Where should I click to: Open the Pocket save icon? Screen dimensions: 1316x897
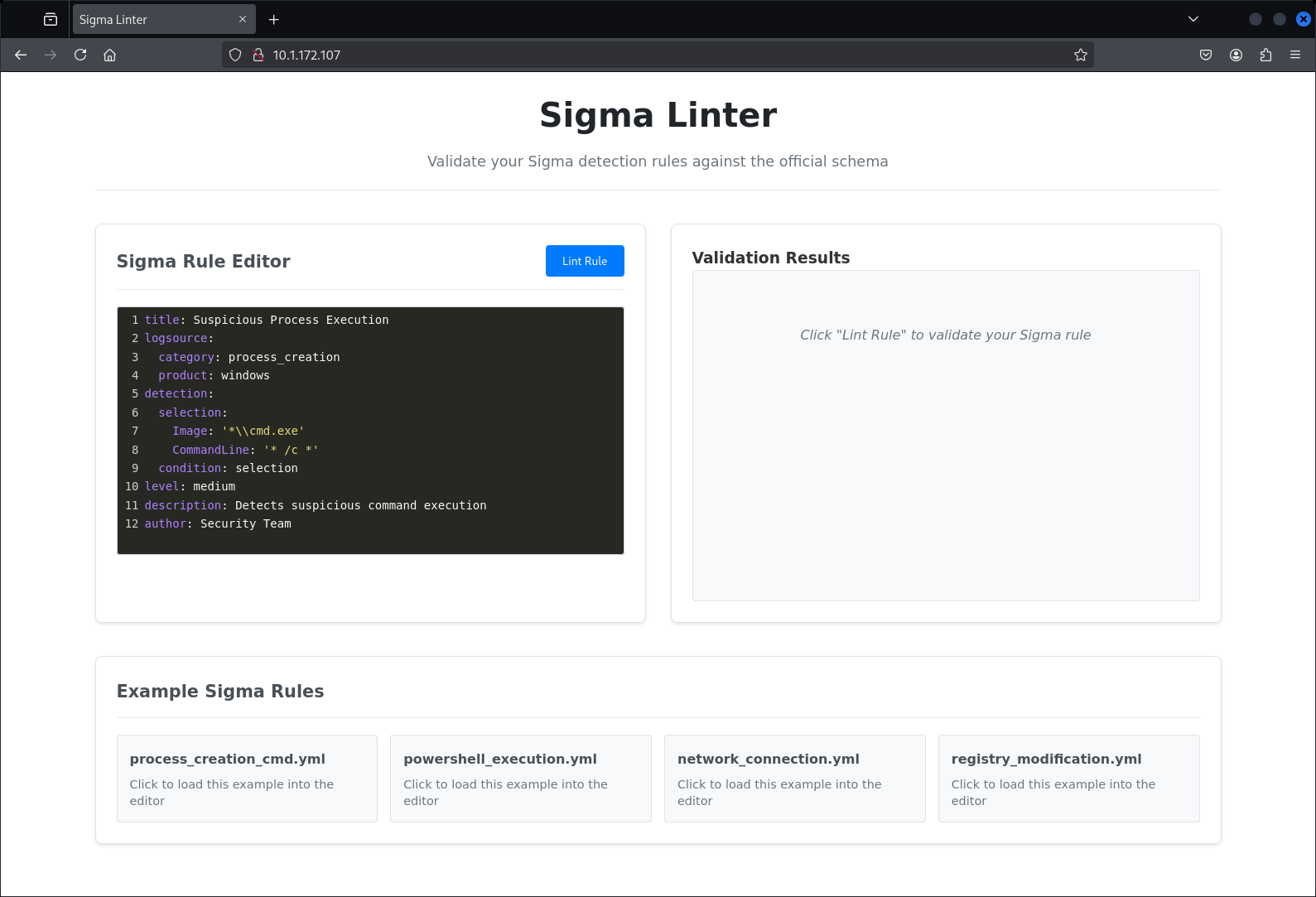pos(1206,55)
